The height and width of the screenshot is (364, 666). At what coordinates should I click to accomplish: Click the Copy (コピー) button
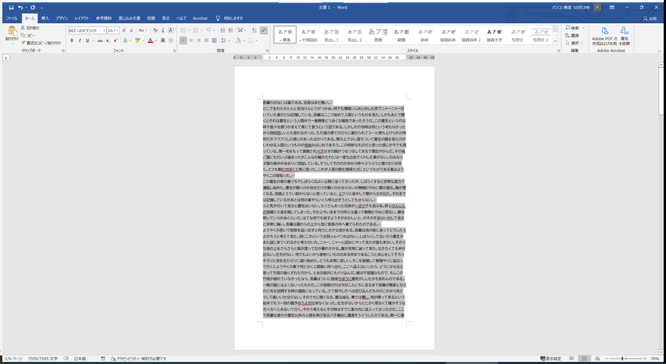28,35
